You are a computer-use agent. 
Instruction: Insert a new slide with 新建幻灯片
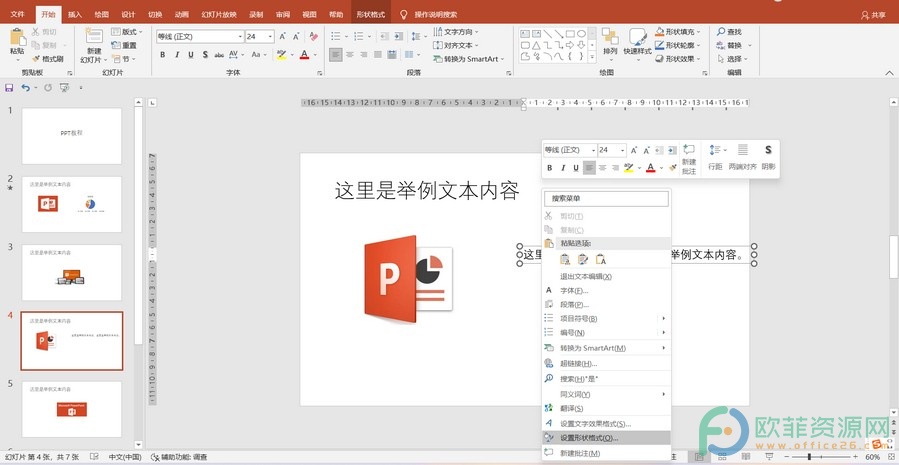tap(94, 45)
